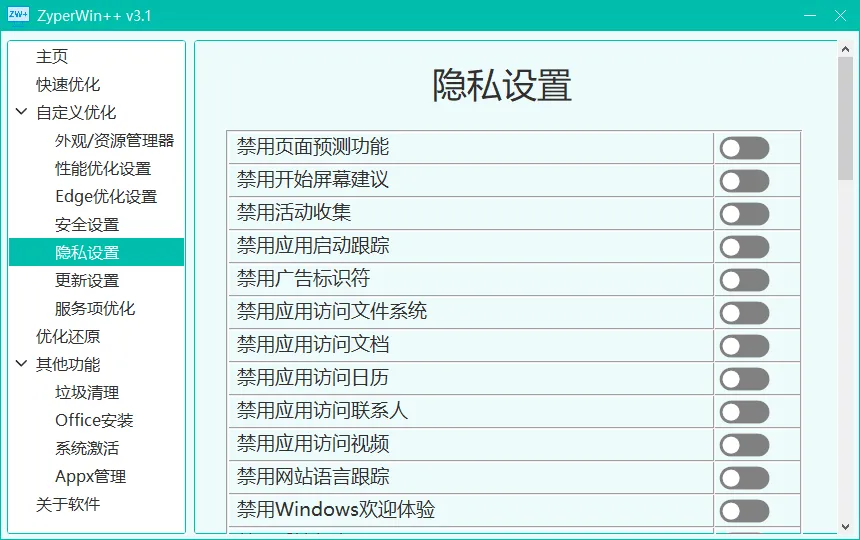Image resolution: width=860 pixels, height=540 pixels.
Task: Collapse the 自定义优化 tree node arrow
Action: (x=21, y=113)
